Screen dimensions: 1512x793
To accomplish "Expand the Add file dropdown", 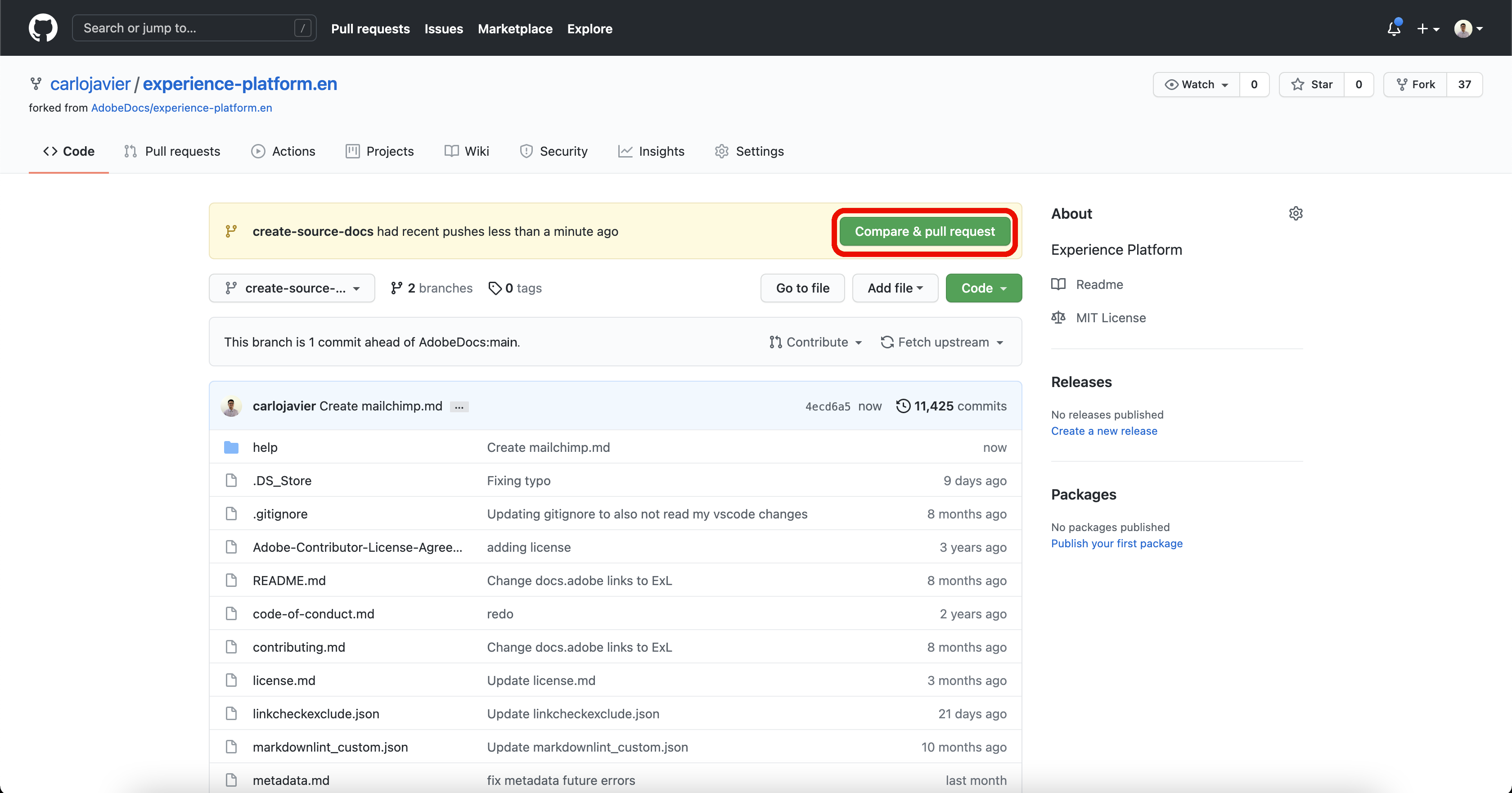I will tap(895, 288).
